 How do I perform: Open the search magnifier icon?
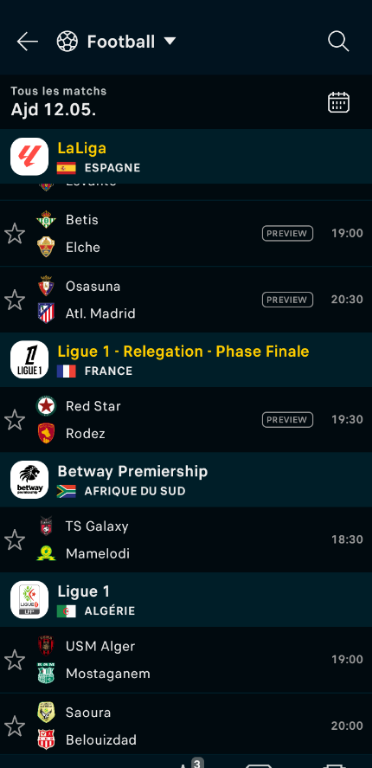tap(338, 42)
